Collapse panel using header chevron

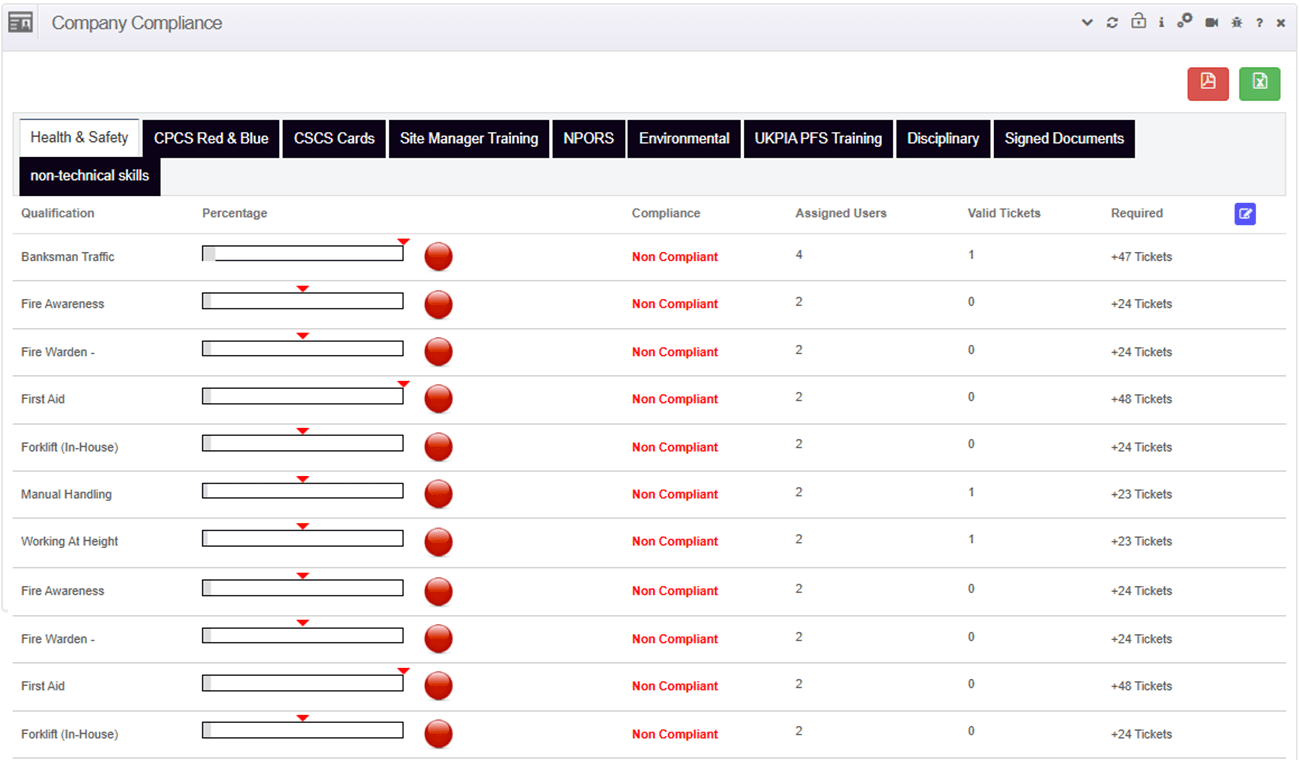coord(1087,23)
